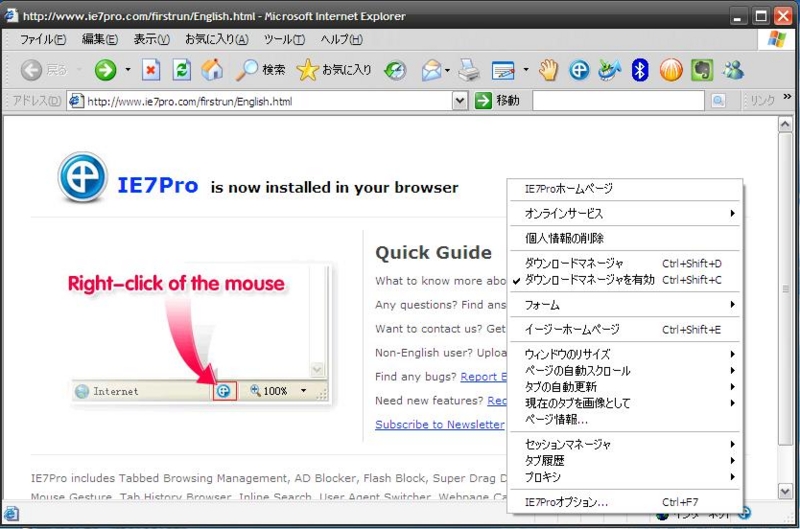The image size is (800, 529).
Task: Expand the ウィンドウのリサイズ submenu
Action: [x=625, y=354]
